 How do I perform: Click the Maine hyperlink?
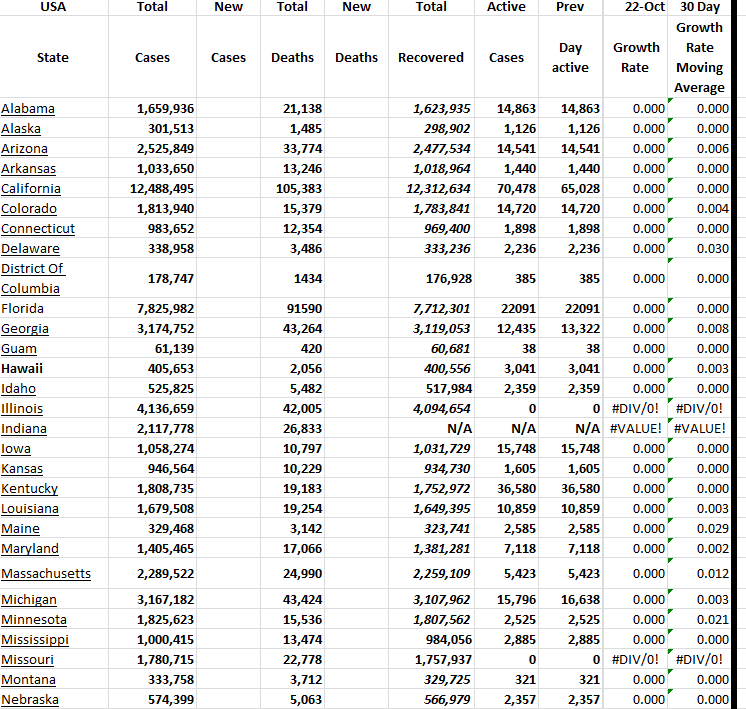(20, 529)
